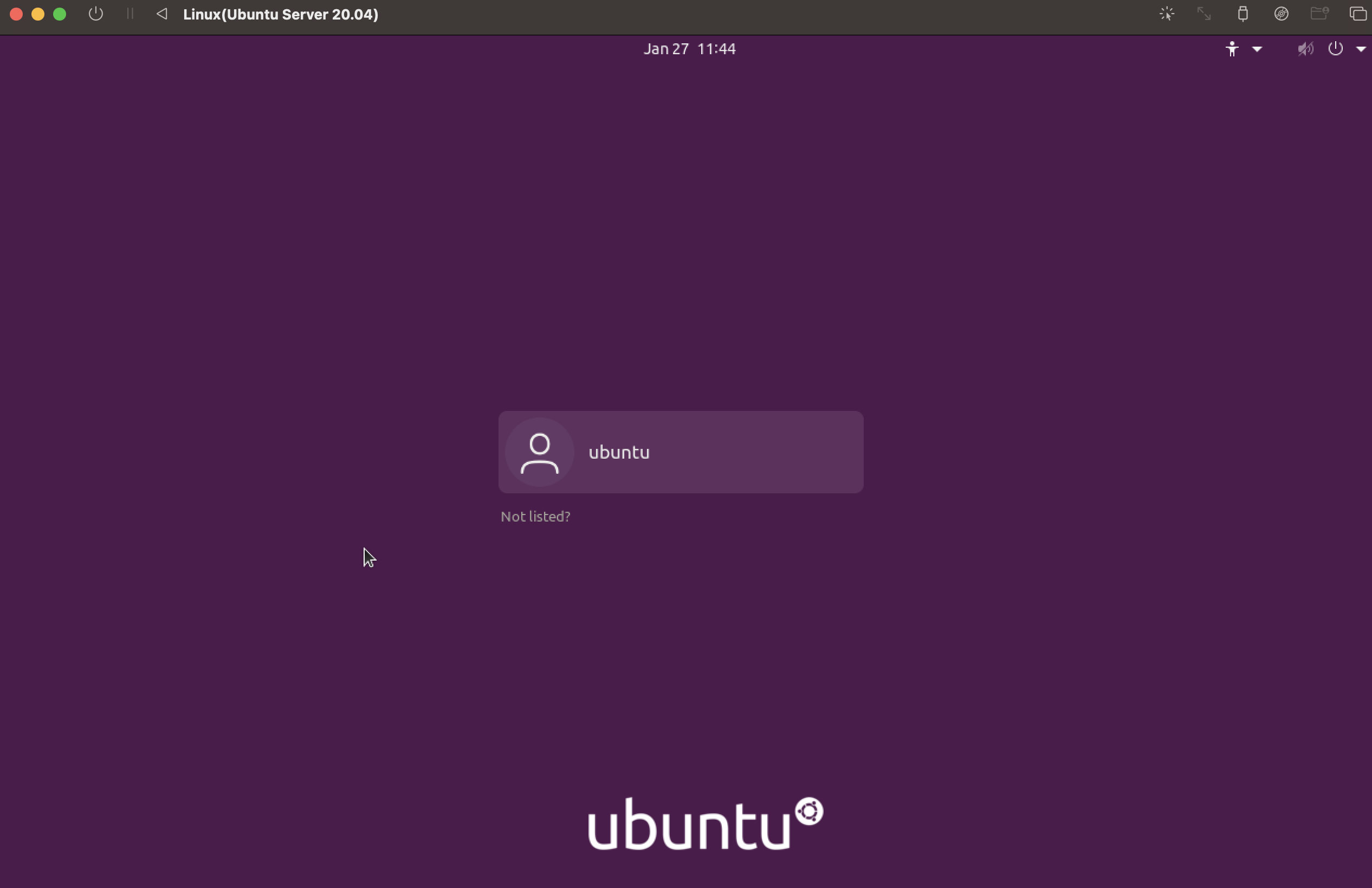Open the date and time menu
1372x888 pixels.
coord(689,49)
